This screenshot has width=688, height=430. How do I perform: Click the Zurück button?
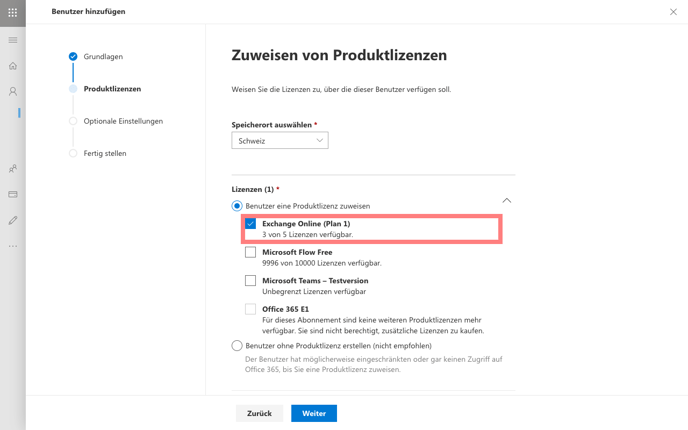(x=259, y=413)
